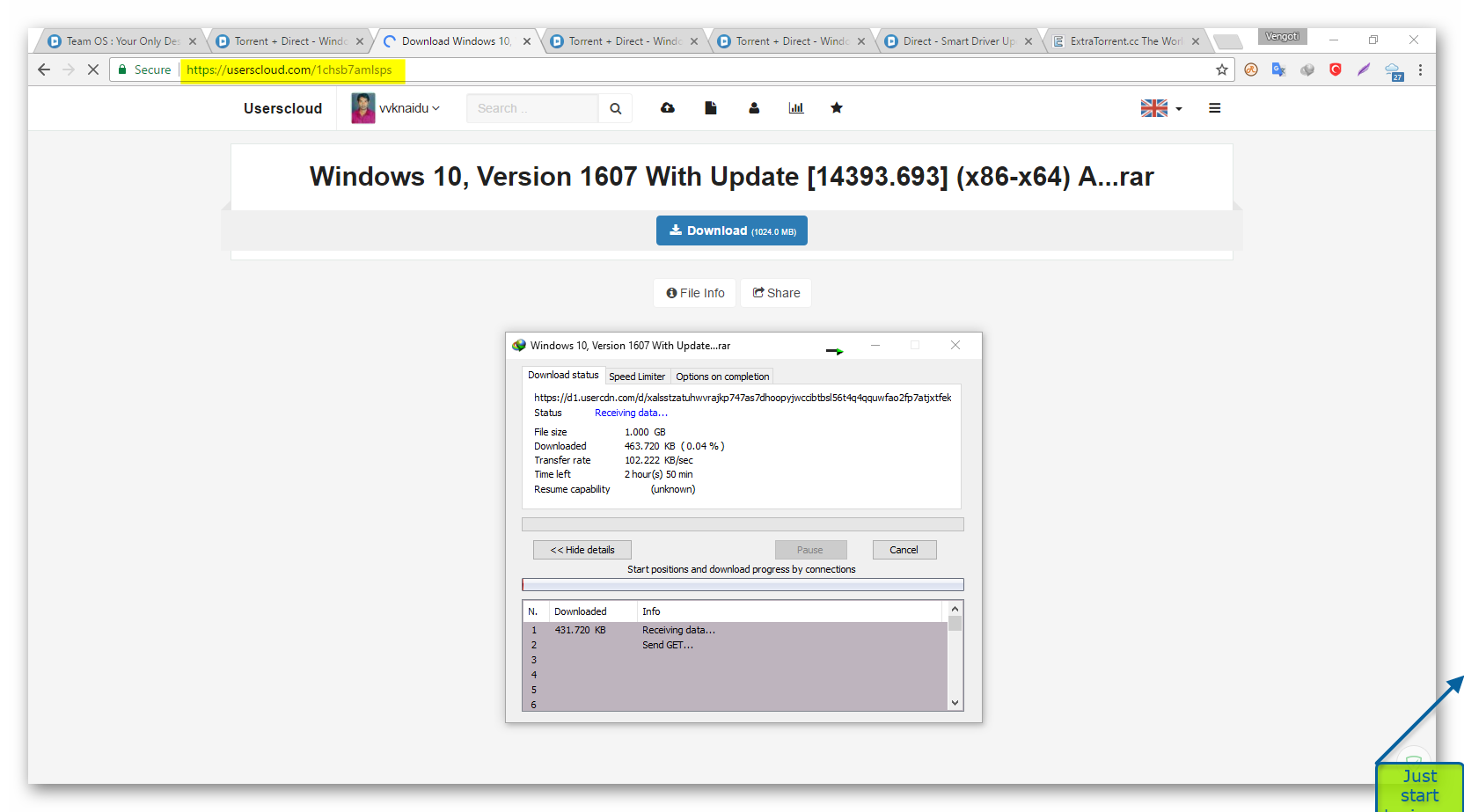Click the '2 hour(s) 50 min' time left value

click(659, 474)
